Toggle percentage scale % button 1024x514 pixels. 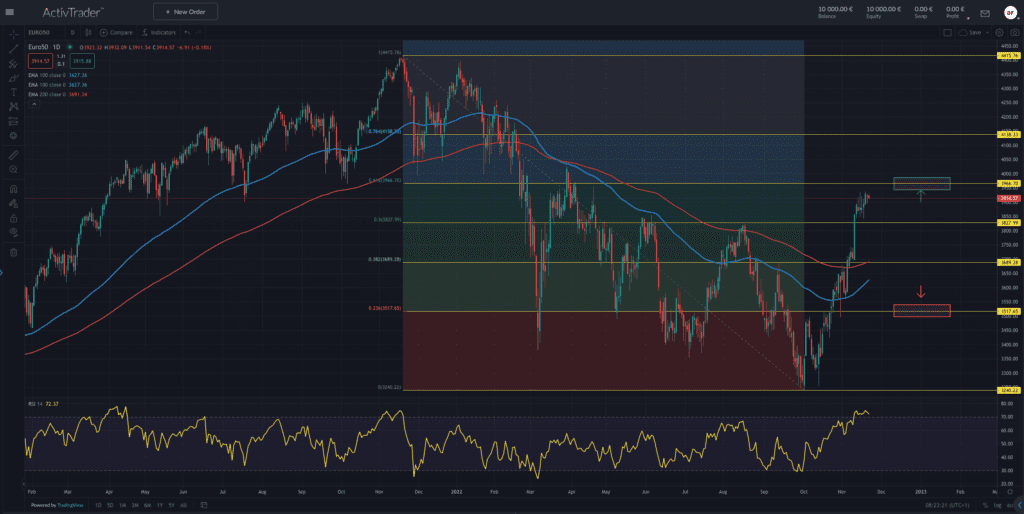[985, 505]
